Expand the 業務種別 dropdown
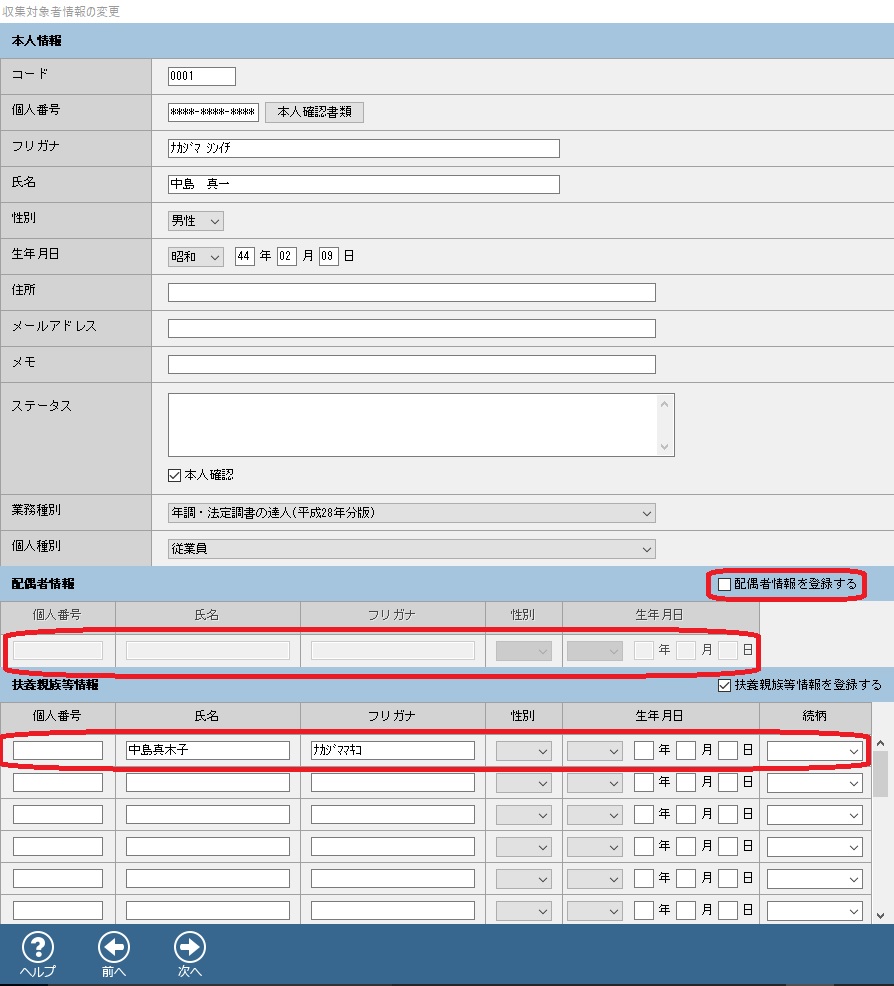The height and width of the screenshot is (986, 894). click(x=411, y=513)
